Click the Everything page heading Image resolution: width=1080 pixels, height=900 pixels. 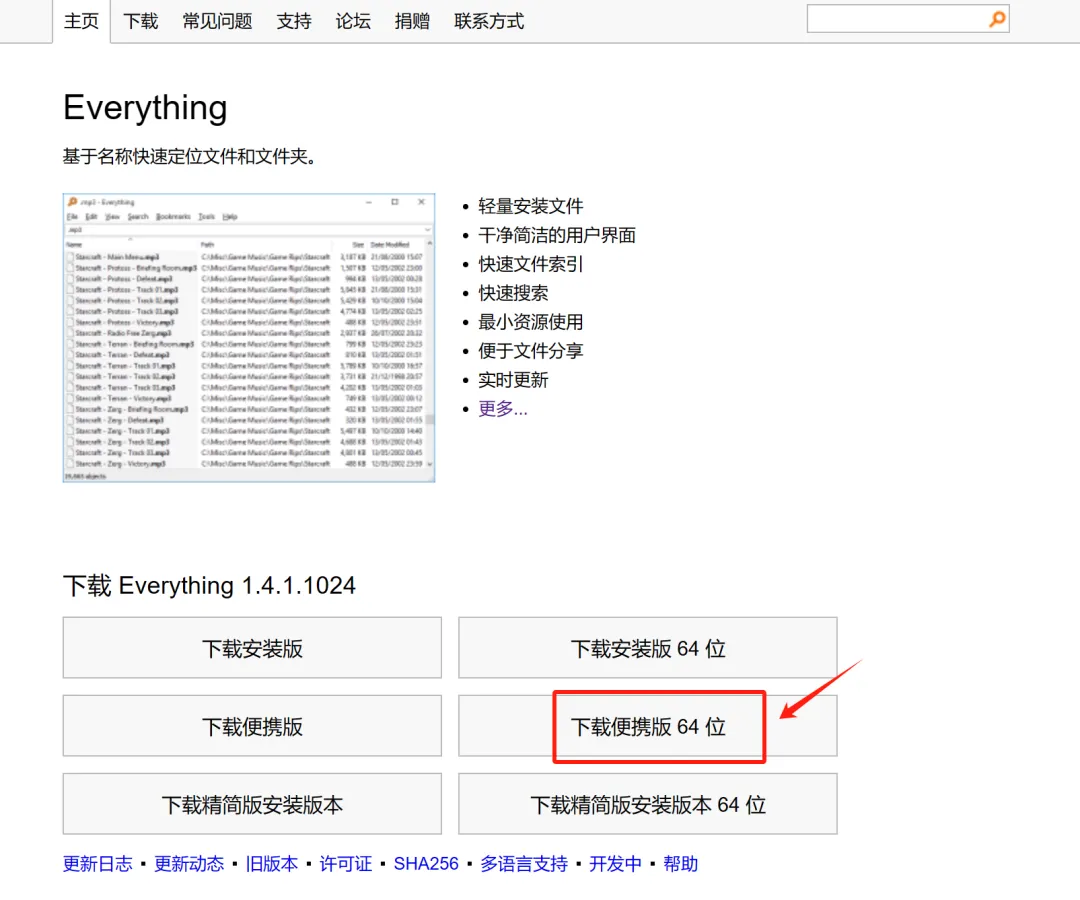pyautogui.click(x=145, y=108)
